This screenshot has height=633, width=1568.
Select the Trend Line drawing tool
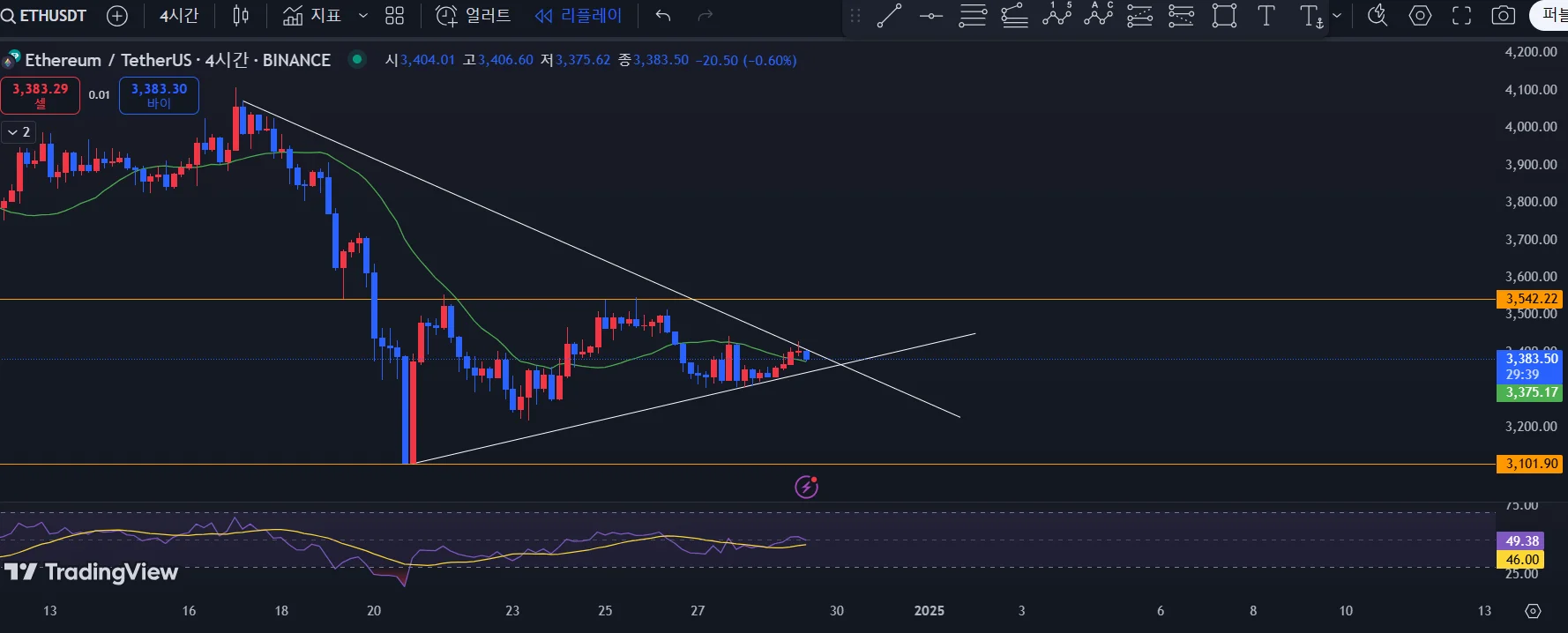click(x=889, y=16)
